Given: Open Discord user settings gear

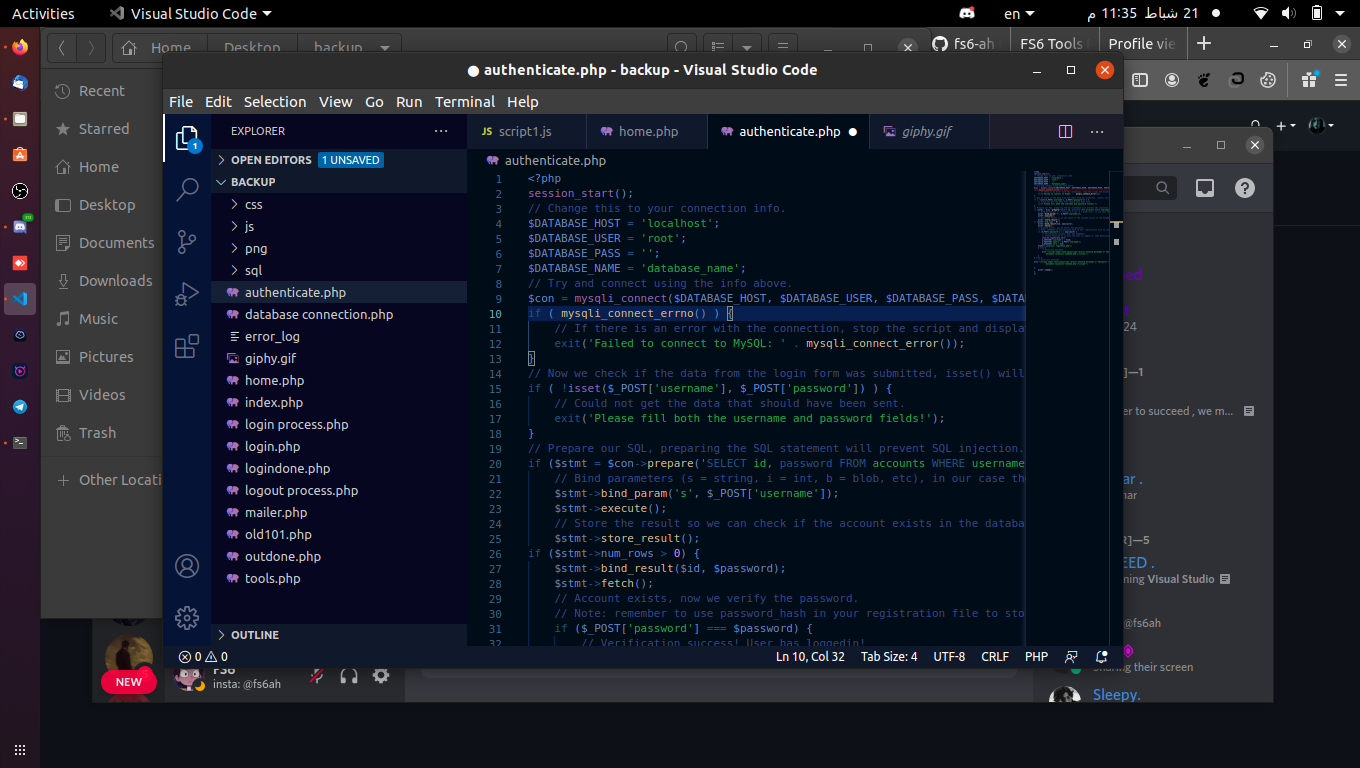Looking at the screenshot, I should coord(381,676).
